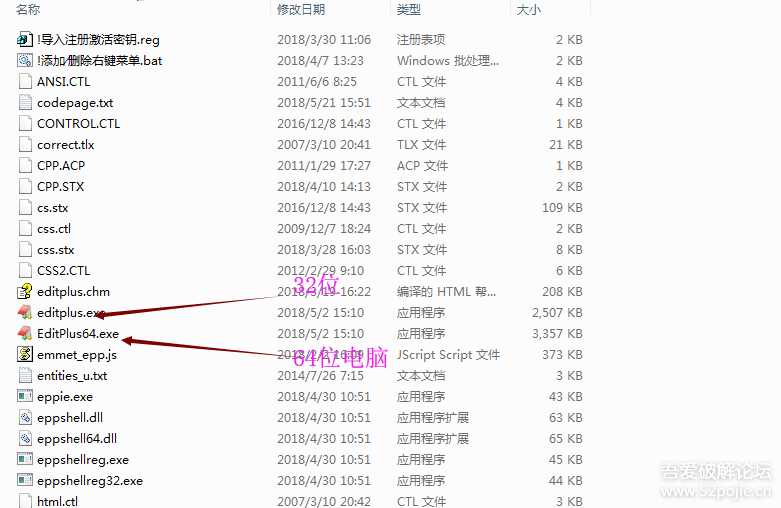Screen dimensions: 781x508
Task: Select file name css.stx
Action: (x=55, y=250)
